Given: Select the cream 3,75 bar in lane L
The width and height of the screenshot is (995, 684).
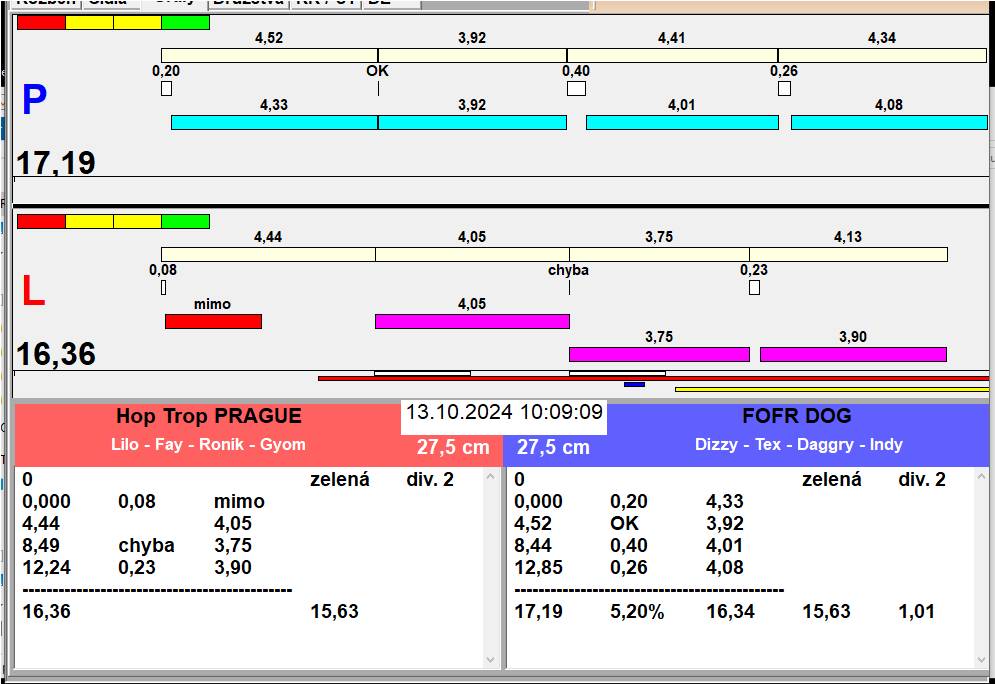Looking at the screenshot, I should 659,254.
